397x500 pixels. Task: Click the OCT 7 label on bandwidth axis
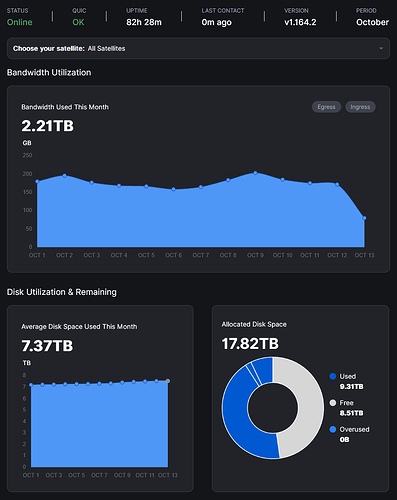point(201,255)
